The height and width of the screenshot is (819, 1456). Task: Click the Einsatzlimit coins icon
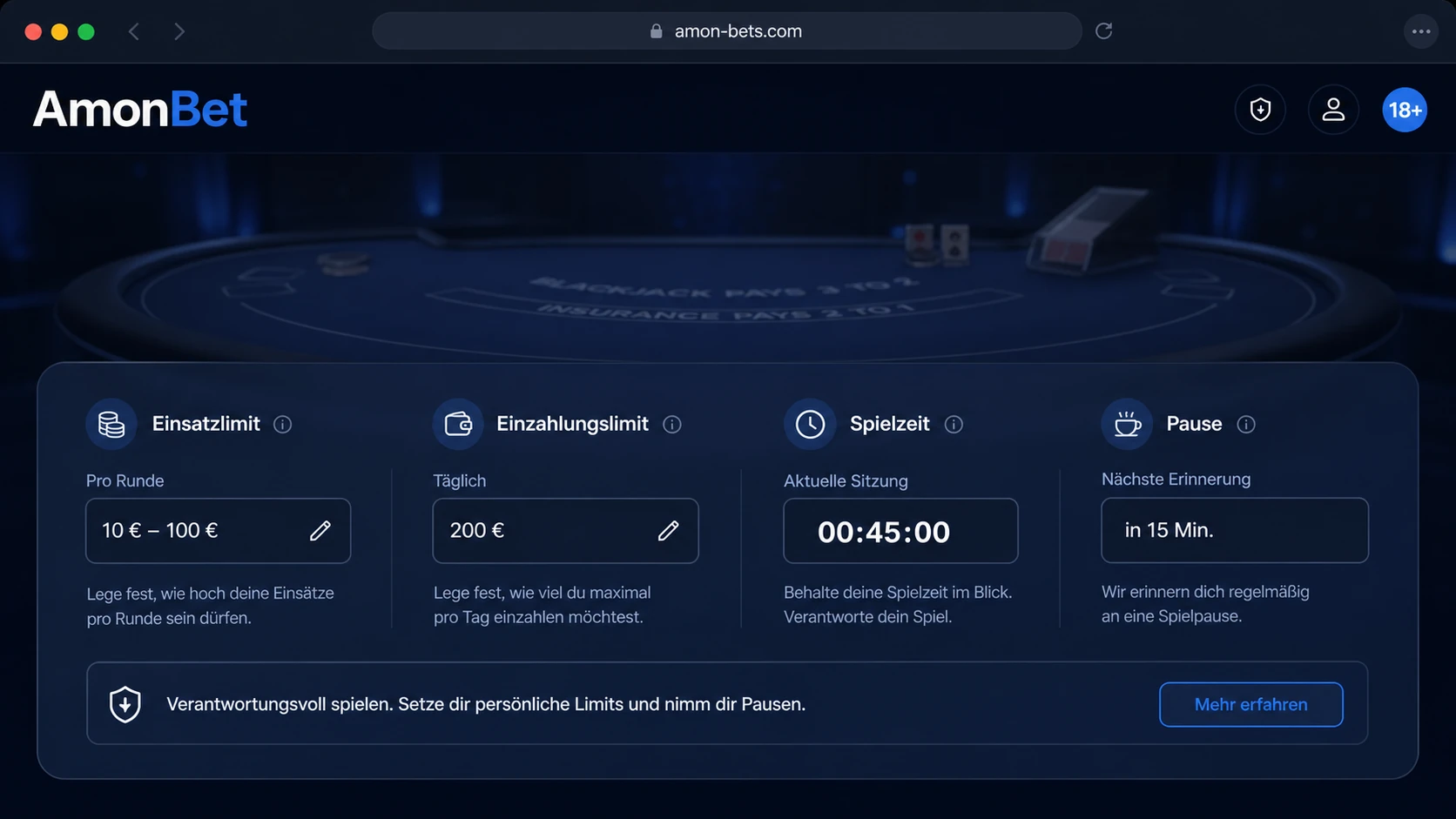pyautogui.click(x=111, y=424)
